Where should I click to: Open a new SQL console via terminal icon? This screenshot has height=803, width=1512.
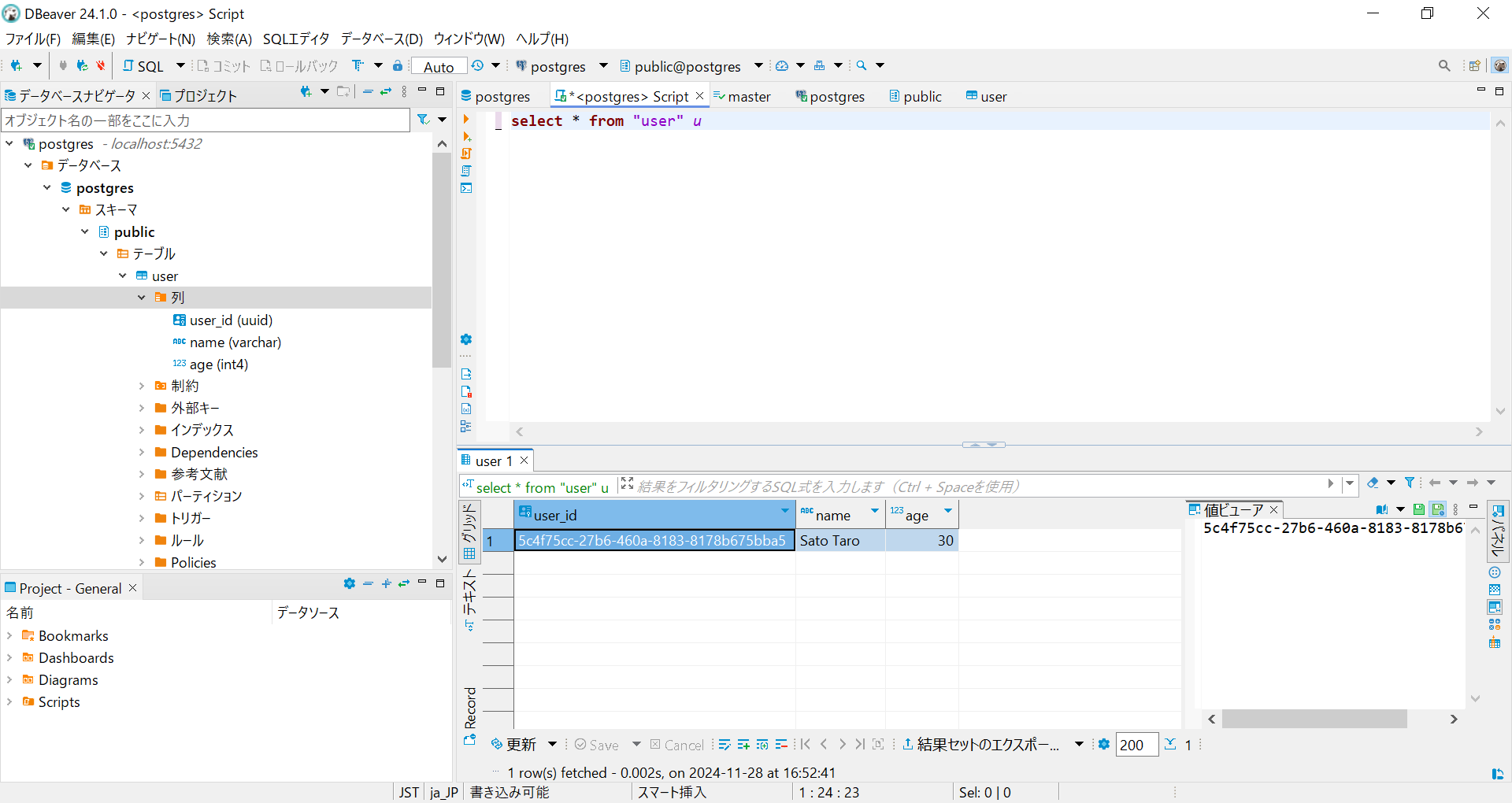(466, 189)
